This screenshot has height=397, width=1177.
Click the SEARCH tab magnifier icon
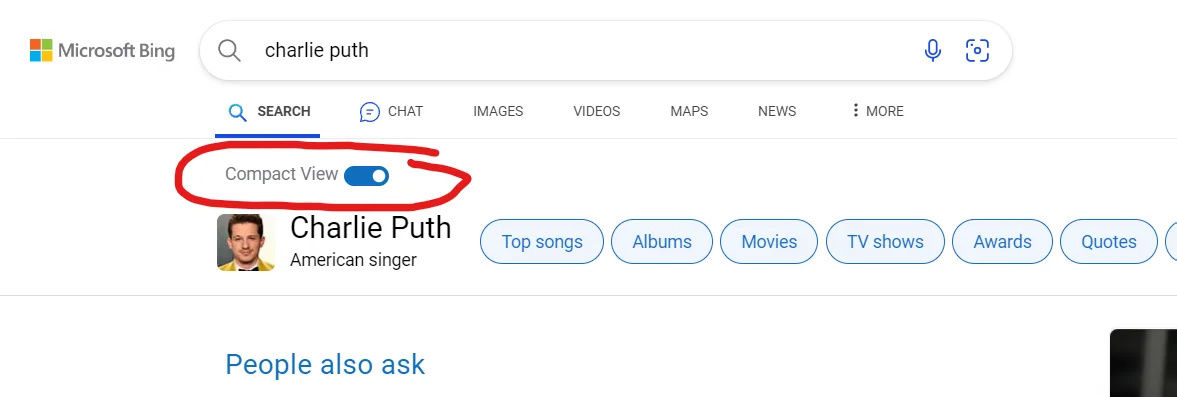237,113
